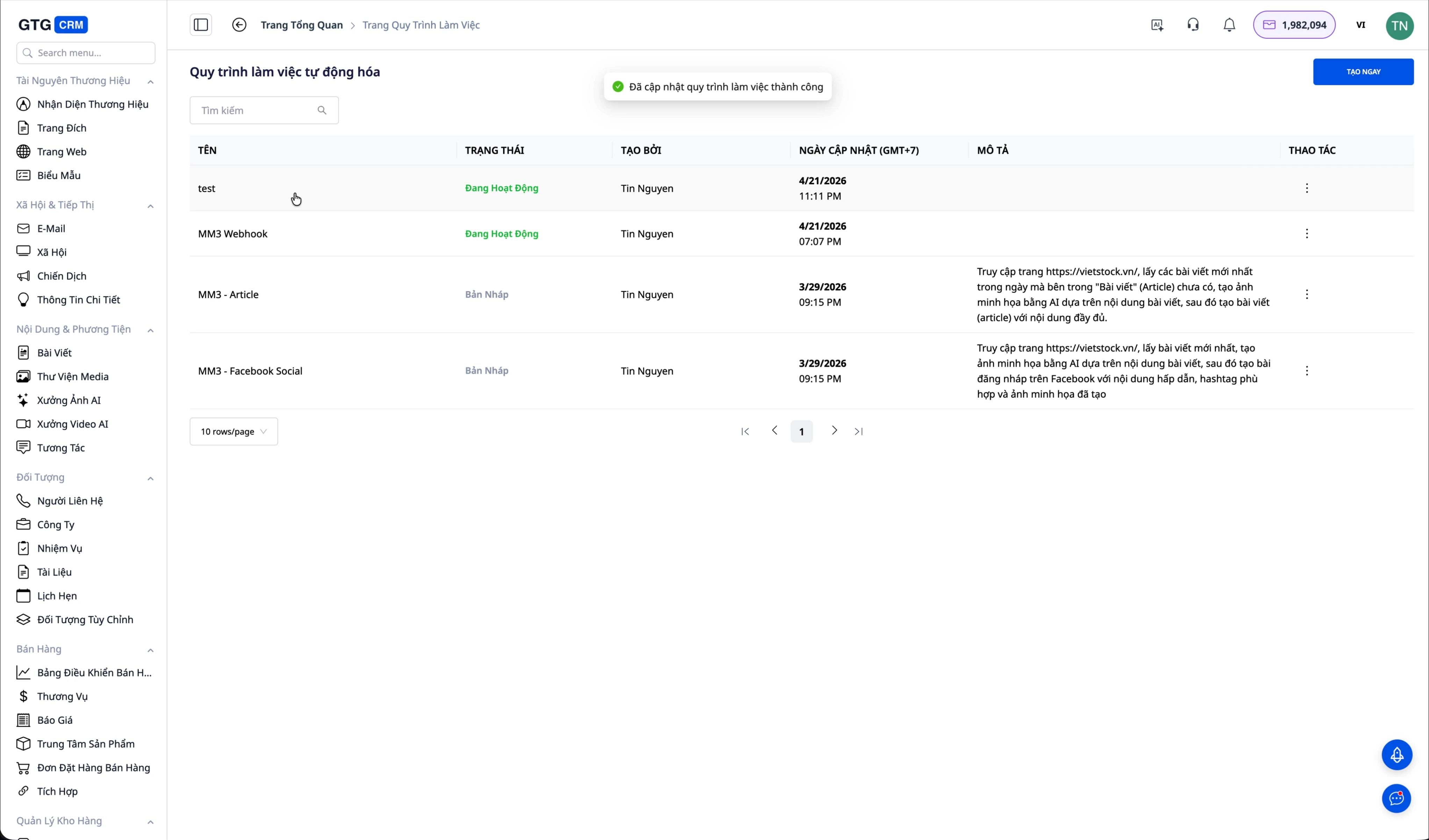Collapse Xã Hội & Tiếp Thị section
This screenshot has width=1429, height=840.
(150, 206)
